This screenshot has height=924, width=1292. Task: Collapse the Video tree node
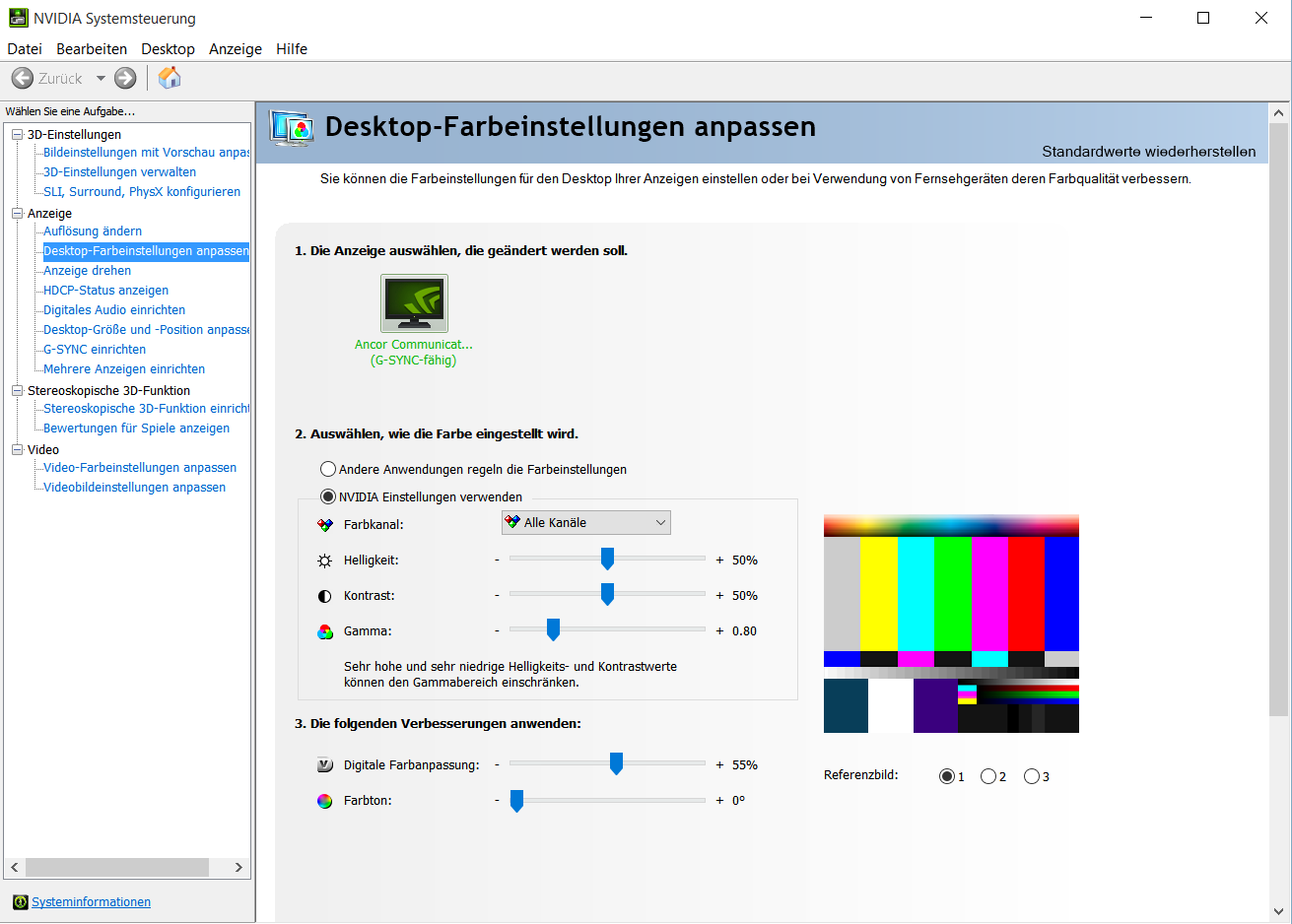[x=17, y=450]
